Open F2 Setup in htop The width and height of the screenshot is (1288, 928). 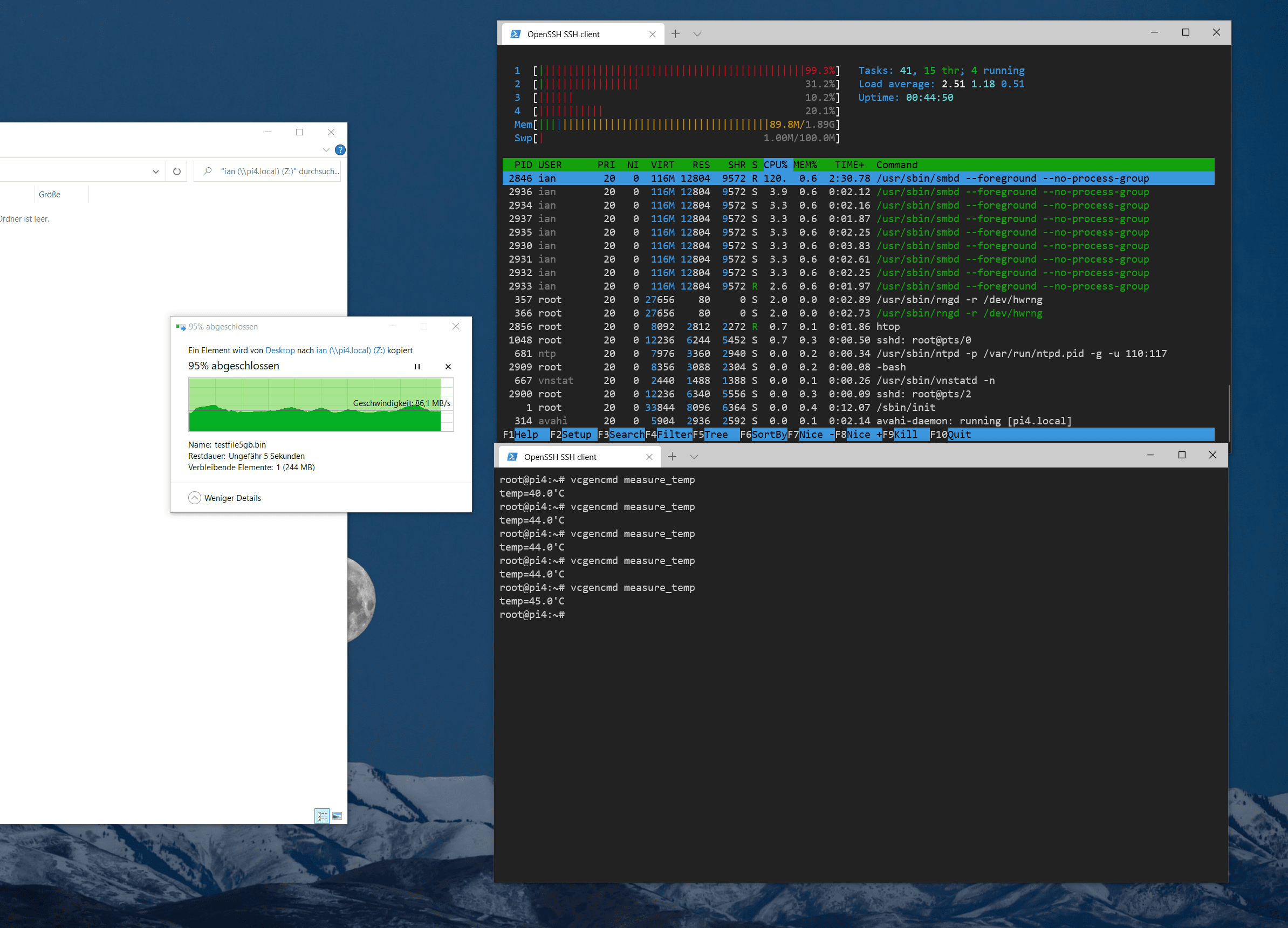[x=573, y=435]
